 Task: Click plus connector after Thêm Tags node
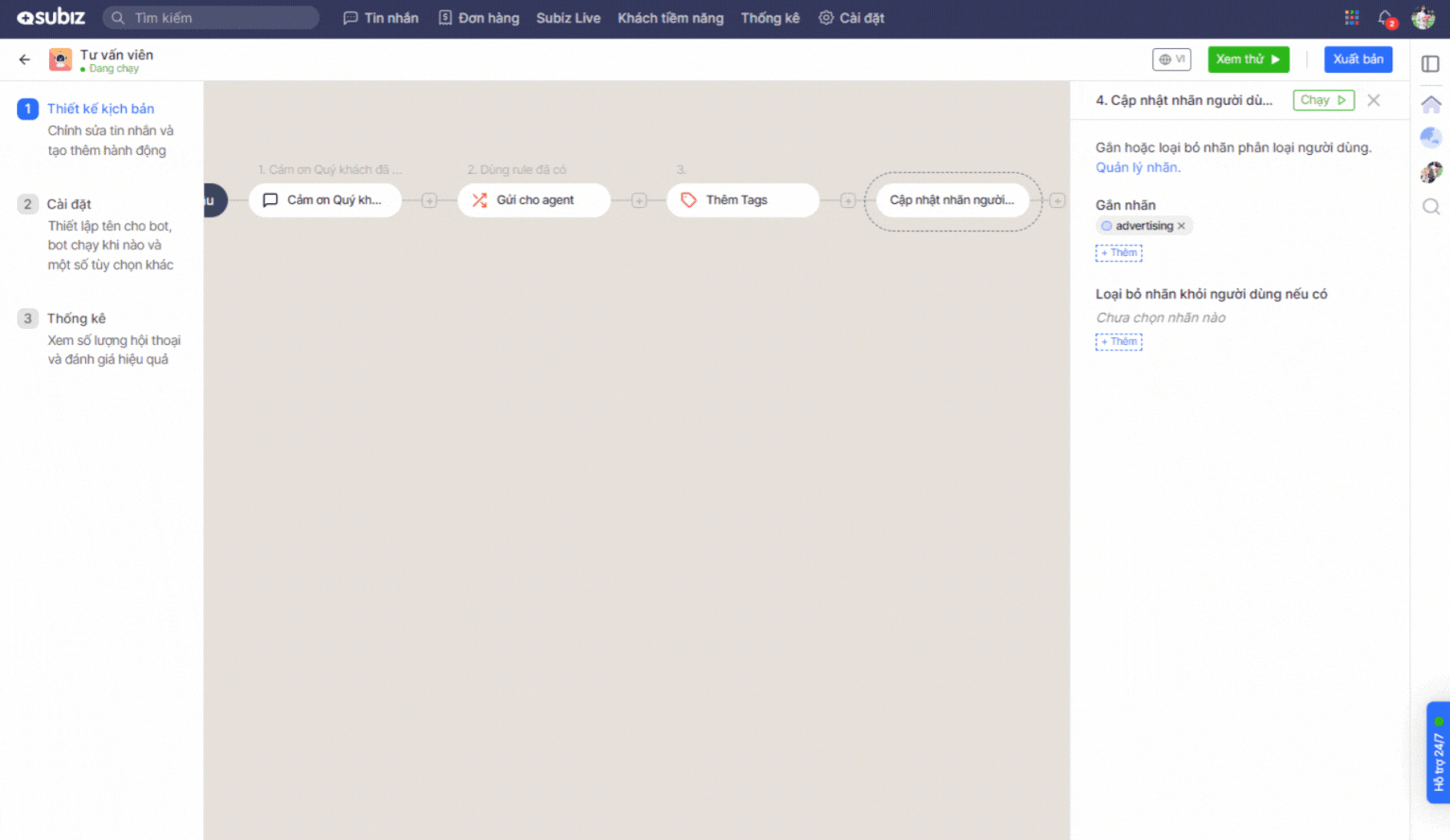pyautogui.click(x=848, y=200)
